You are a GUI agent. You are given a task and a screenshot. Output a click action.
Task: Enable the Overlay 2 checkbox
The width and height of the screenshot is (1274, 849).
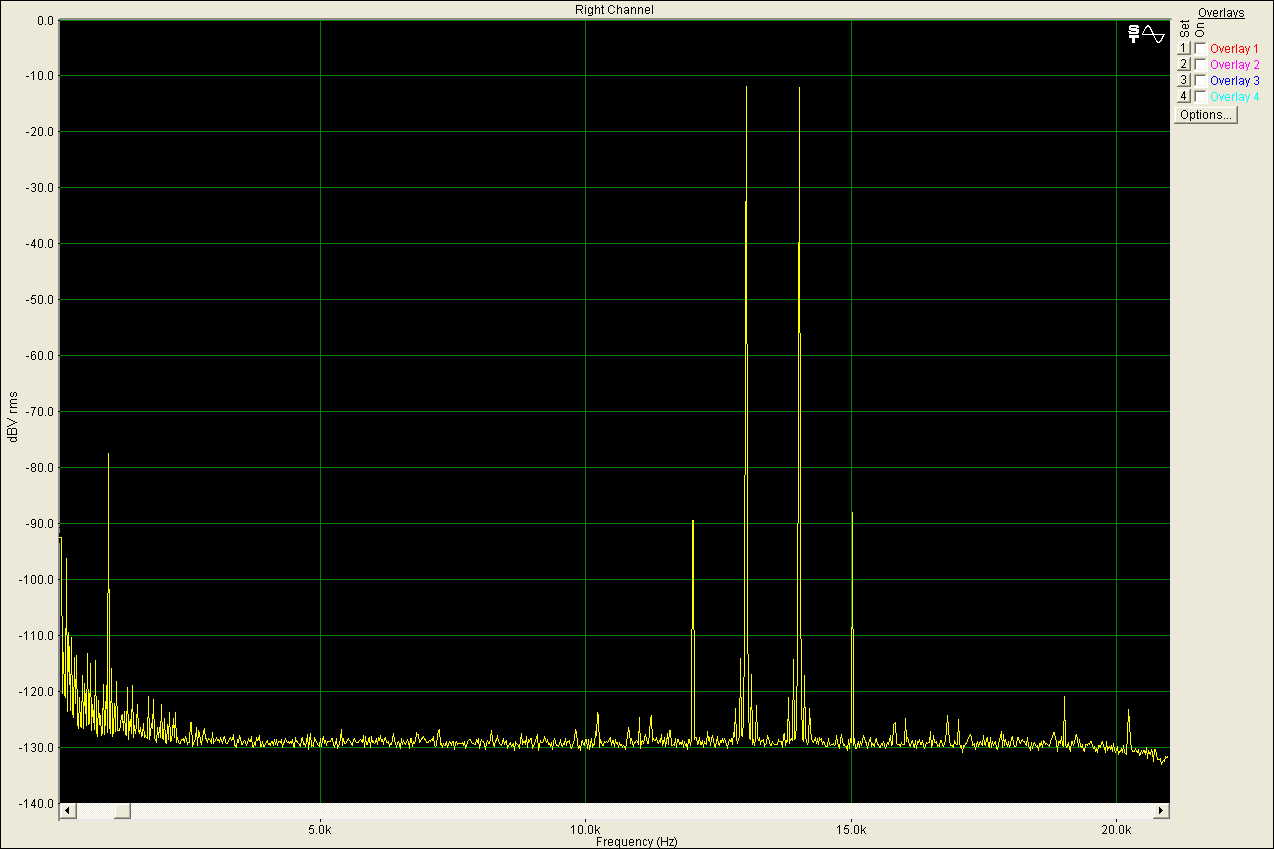point(1200,64)
